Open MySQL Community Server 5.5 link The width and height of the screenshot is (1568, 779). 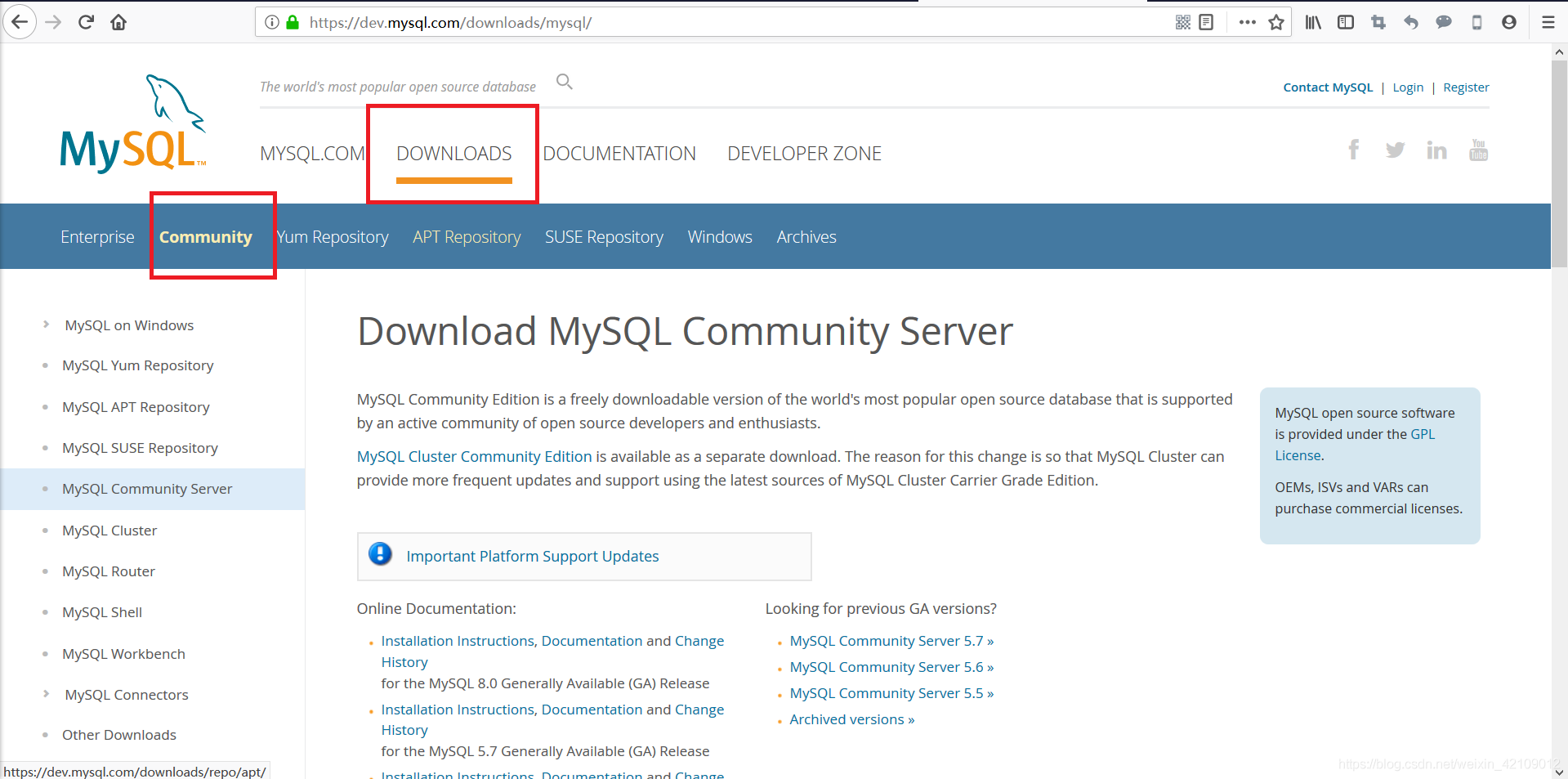point(891,693)
